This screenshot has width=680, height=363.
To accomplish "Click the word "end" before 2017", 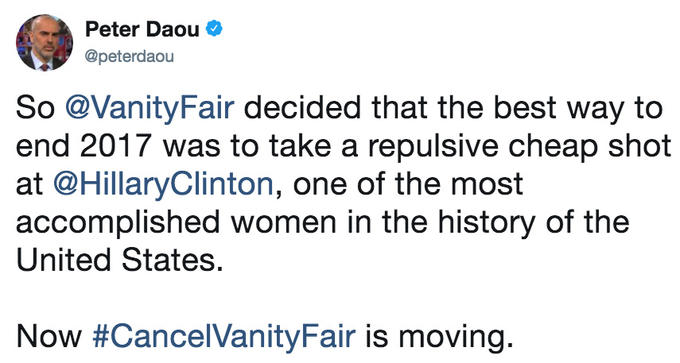I will pos(43,146).
